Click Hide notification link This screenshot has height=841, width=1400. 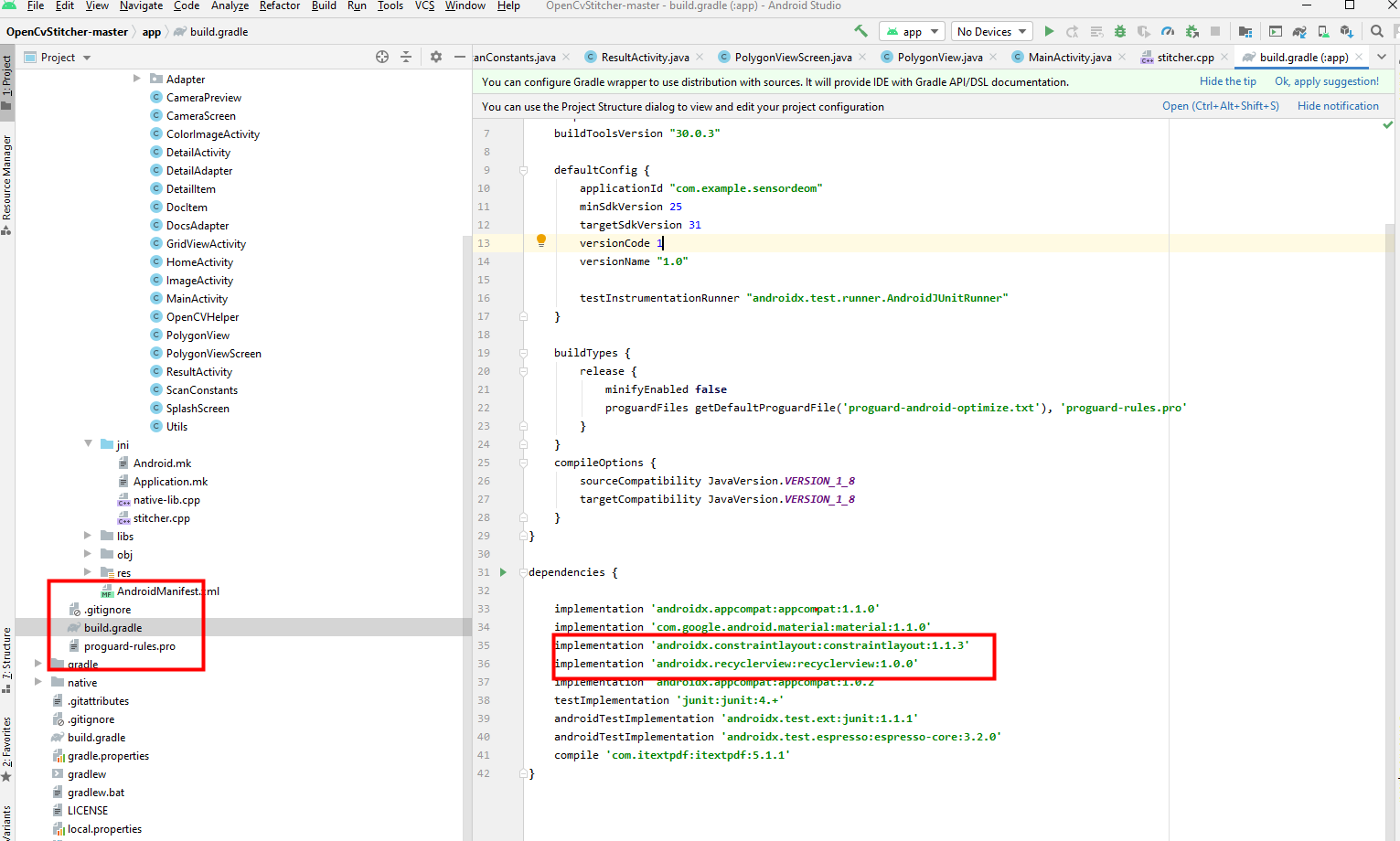pos(1338,106)
